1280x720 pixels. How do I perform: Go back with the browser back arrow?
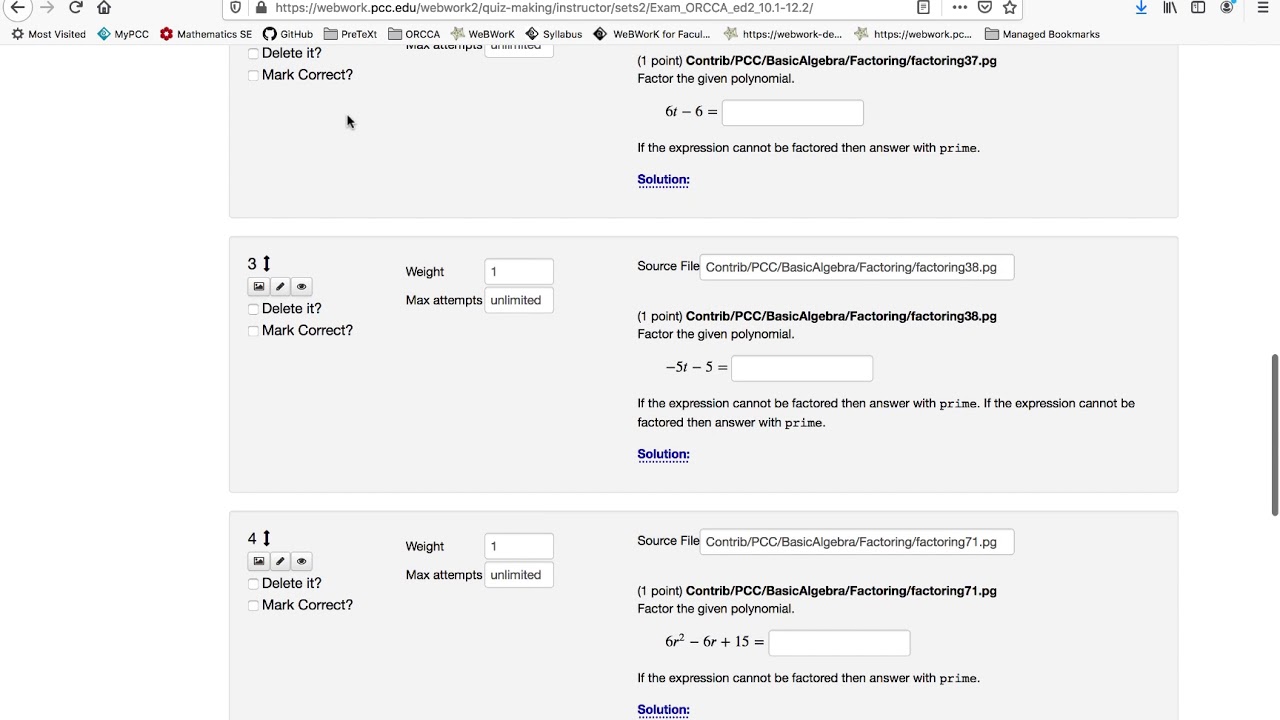[18, 8]
